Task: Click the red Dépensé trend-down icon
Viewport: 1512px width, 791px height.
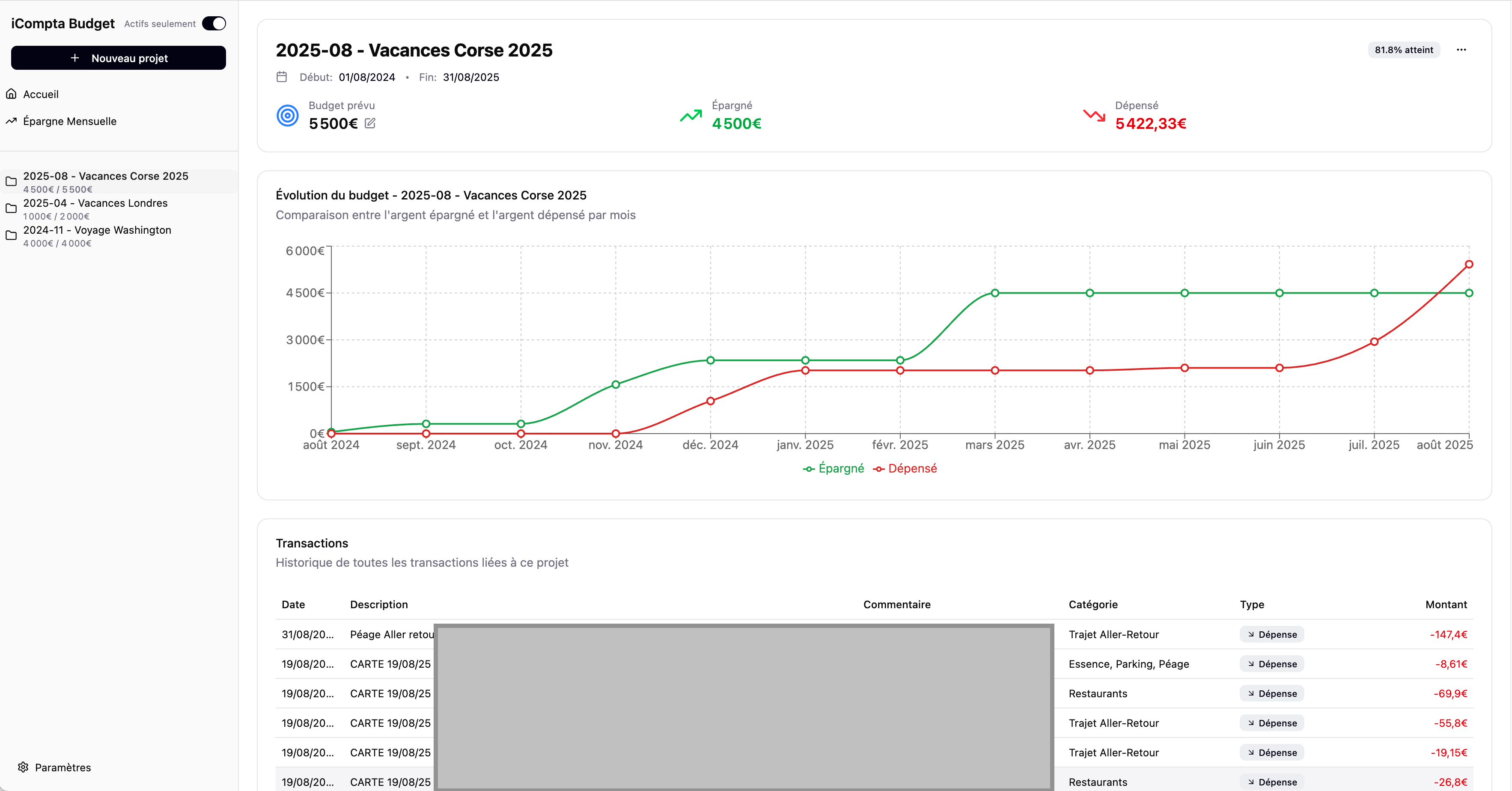Action: pos(1094,116)
